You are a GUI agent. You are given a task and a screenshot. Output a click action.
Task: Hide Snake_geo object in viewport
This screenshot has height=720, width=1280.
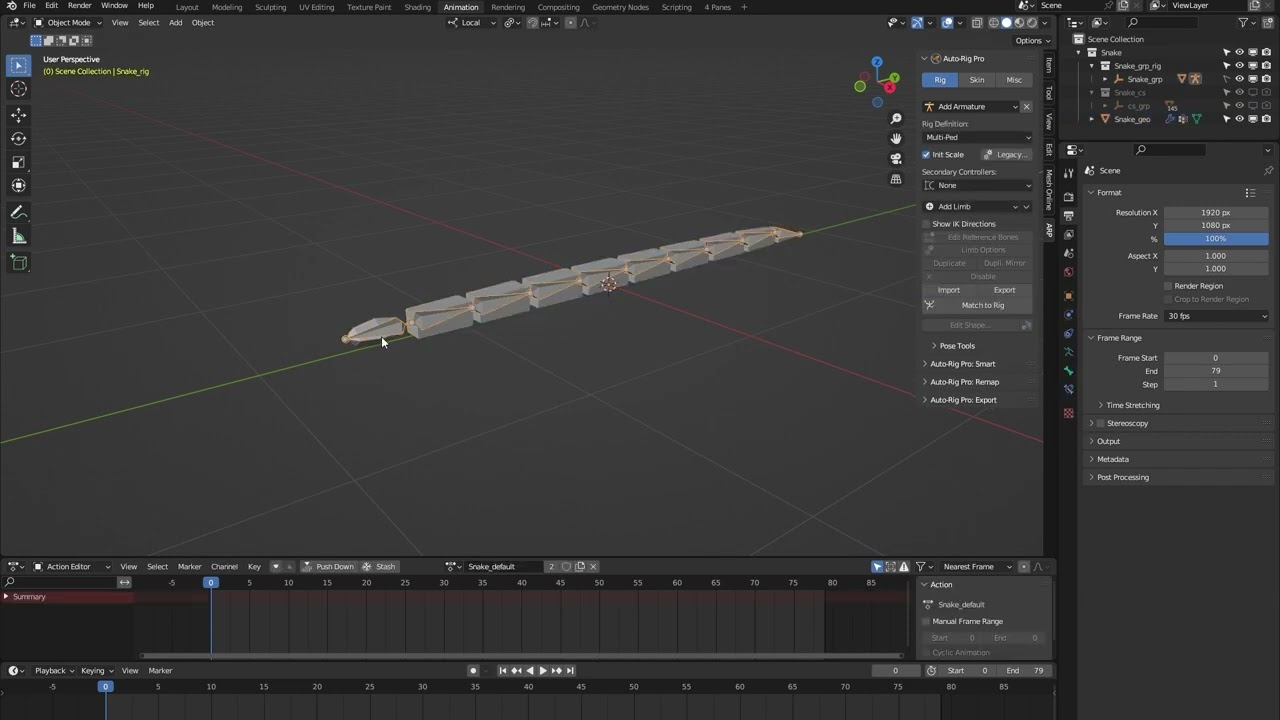coord(1239,119)
